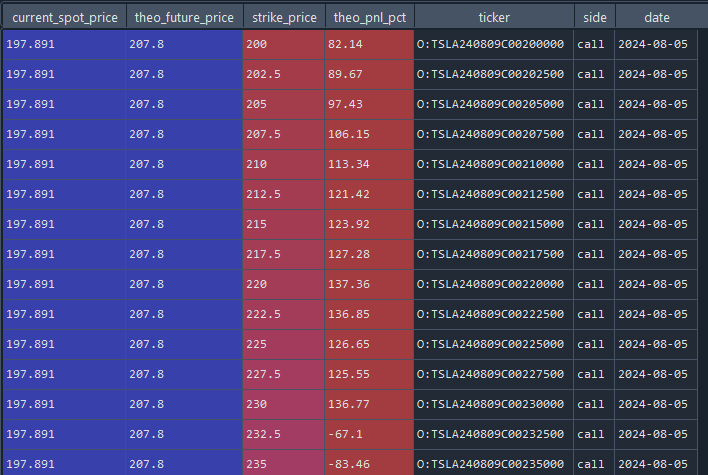Select ticker O:TSLA240809C00207500
Viewport: 708px width, 475px height.
494,134
